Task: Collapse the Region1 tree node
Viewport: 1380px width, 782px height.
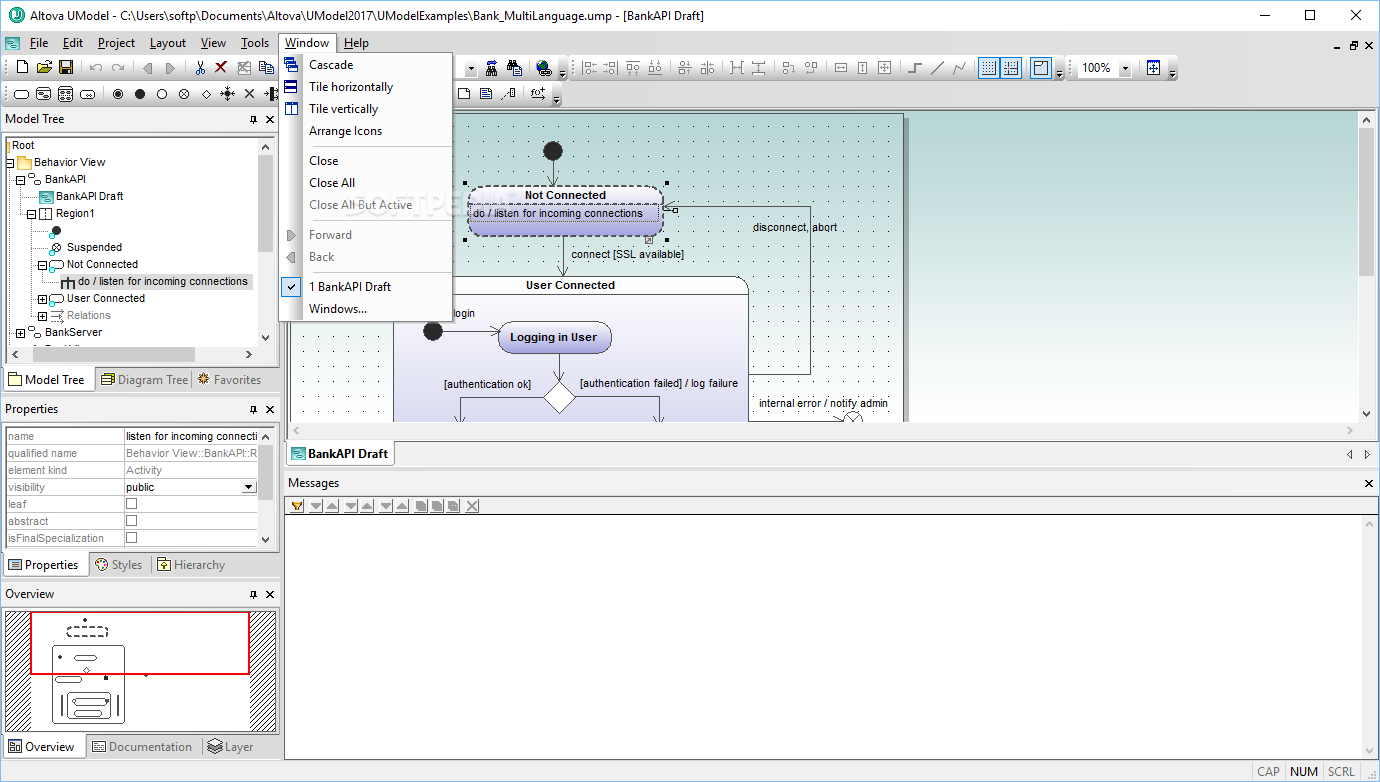Action: coord(31,214)
